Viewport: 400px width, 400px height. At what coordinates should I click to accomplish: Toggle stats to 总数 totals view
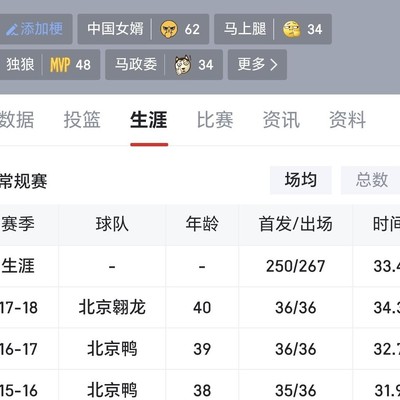(x=371, y=180)
